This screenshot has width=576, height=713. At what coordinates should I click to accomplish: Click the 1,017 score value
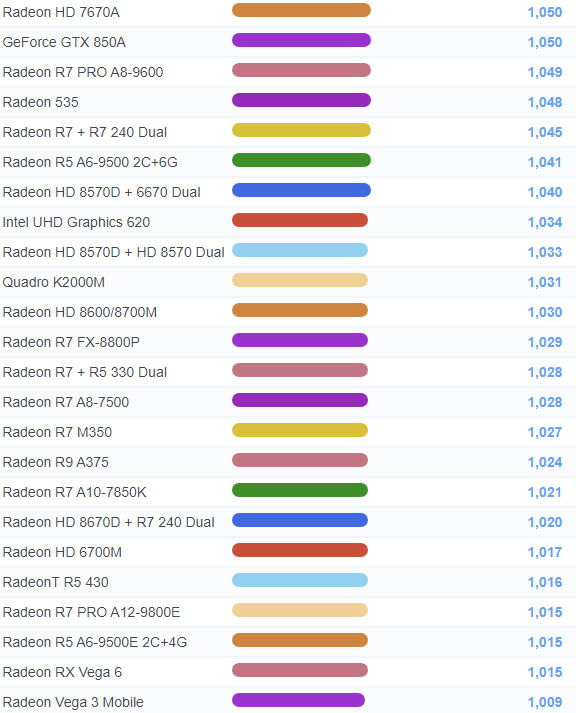(545, 552)
